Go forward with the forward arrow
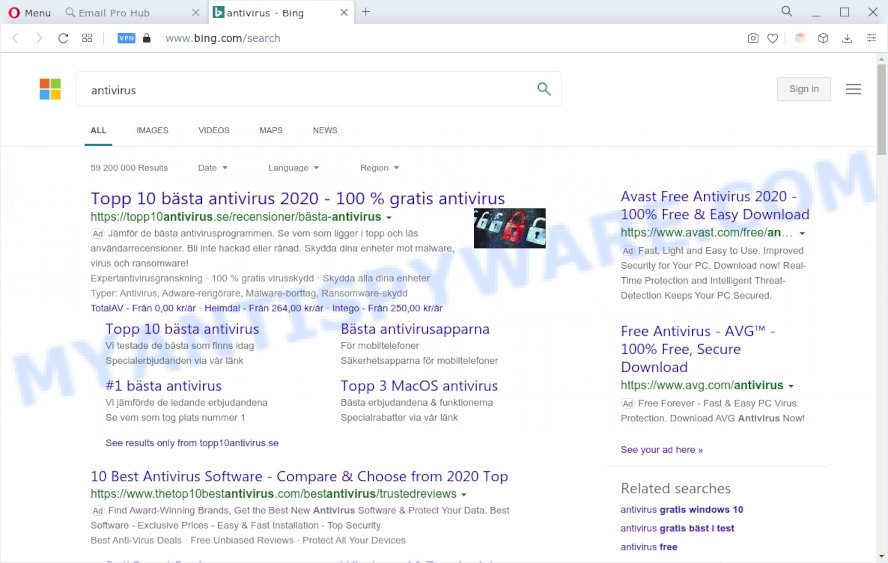The height and width of the screenshot is (563, 888). (x=39, y=38)
